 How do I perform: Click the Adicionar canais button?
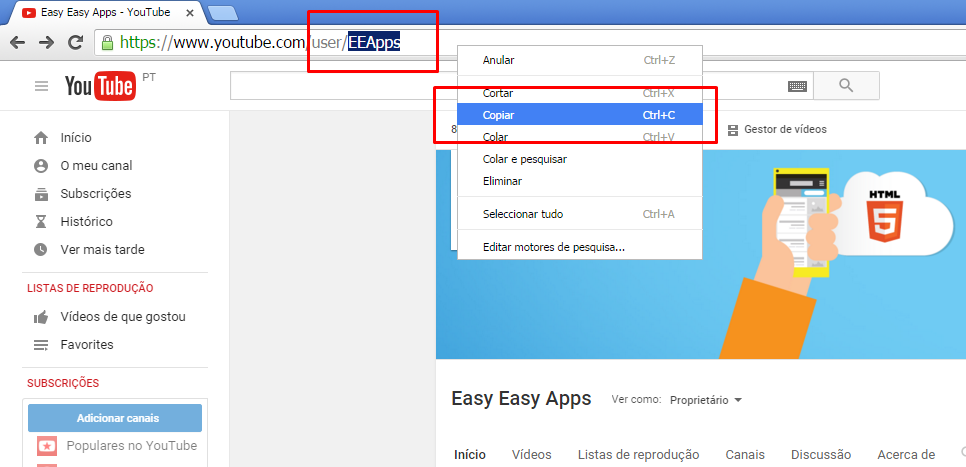pos(115,418)
